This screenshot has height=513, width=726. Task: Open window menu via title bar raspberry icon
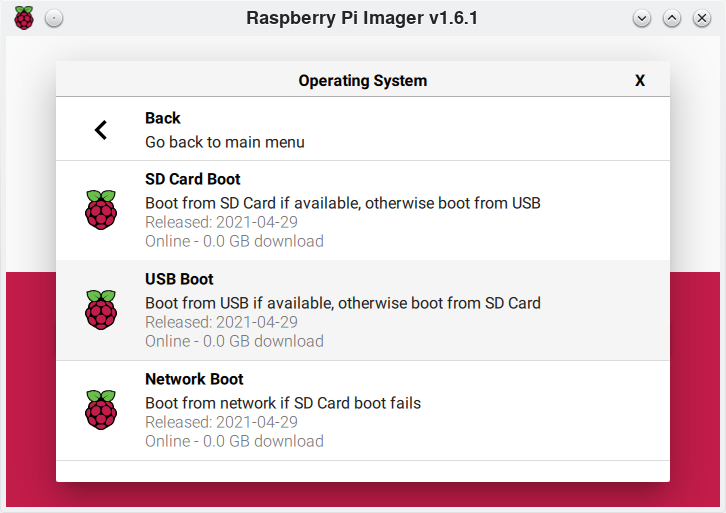(24, 18)
